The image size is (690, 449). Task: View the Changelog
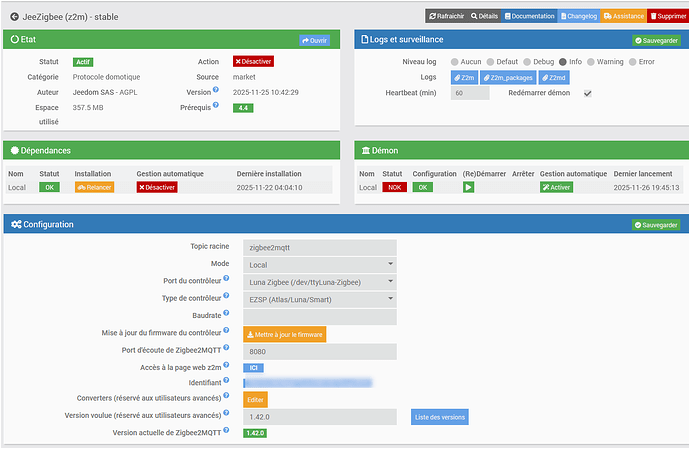pyautogui.click(x=579, y=16)
